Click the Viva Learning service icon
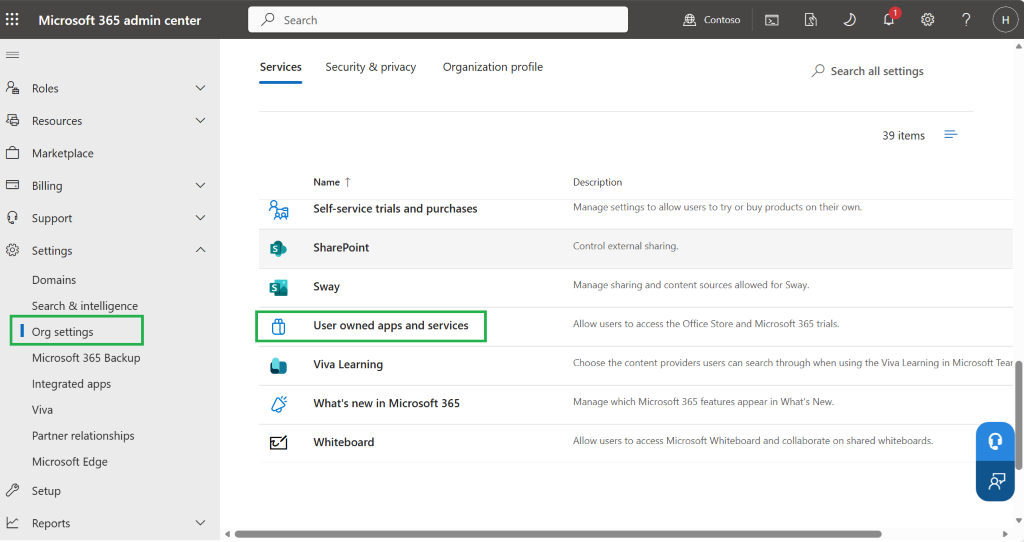 click(x=279, y=365)
